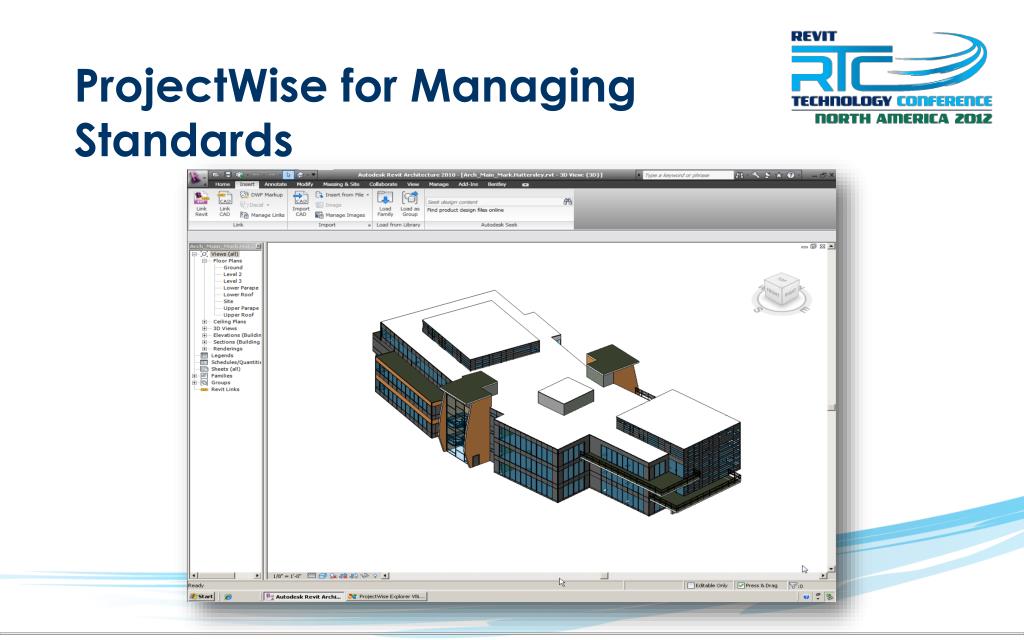Open the Modify ribbon tab
1024x640 pixels.
click(x=305, y=185)
